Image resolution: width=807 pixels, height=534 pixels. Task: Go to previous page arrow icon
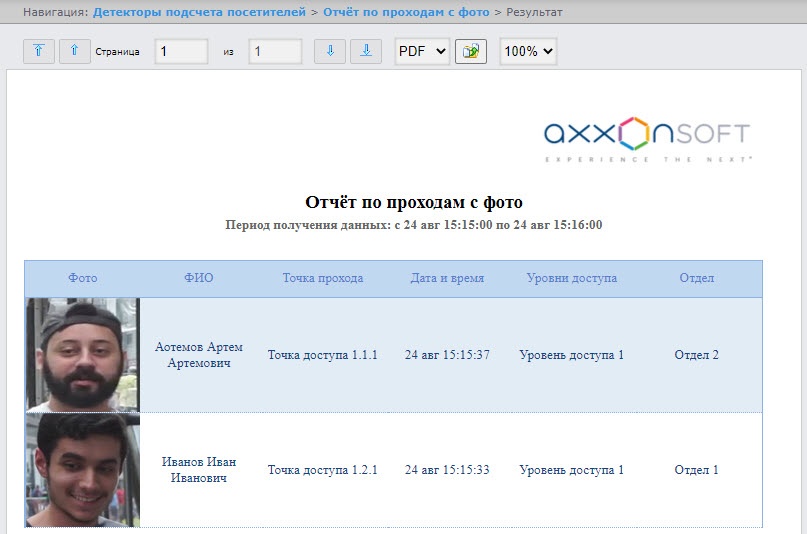[x=75, y=51]
